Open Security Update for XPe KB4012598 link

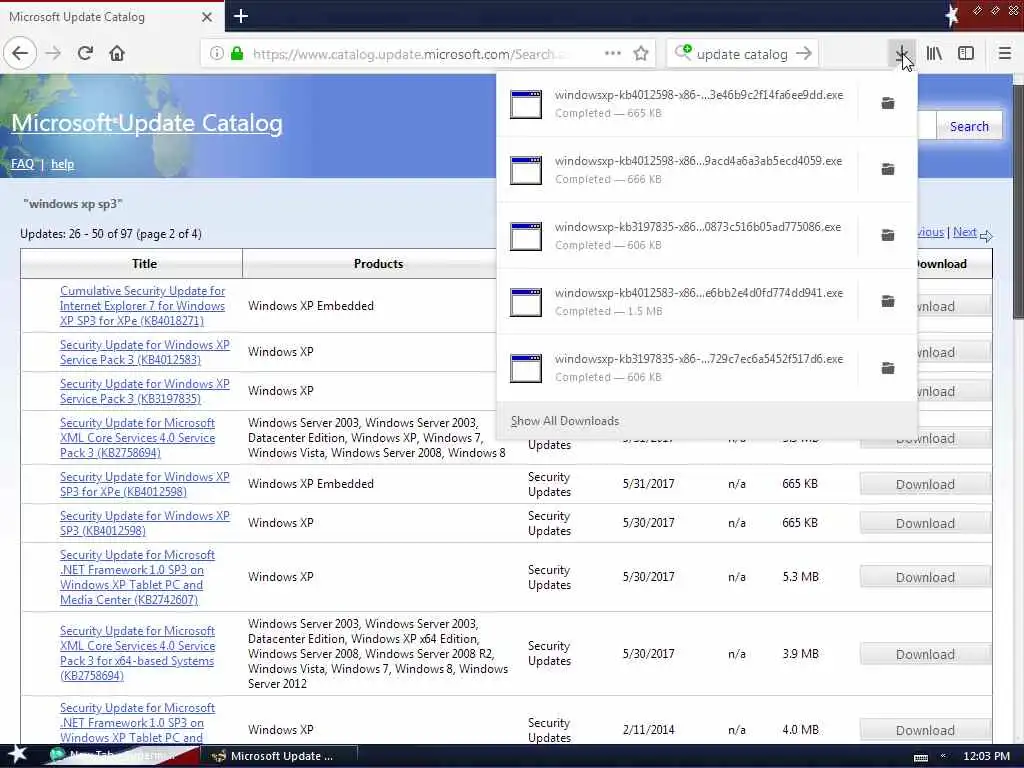click(x=144, y=484)
